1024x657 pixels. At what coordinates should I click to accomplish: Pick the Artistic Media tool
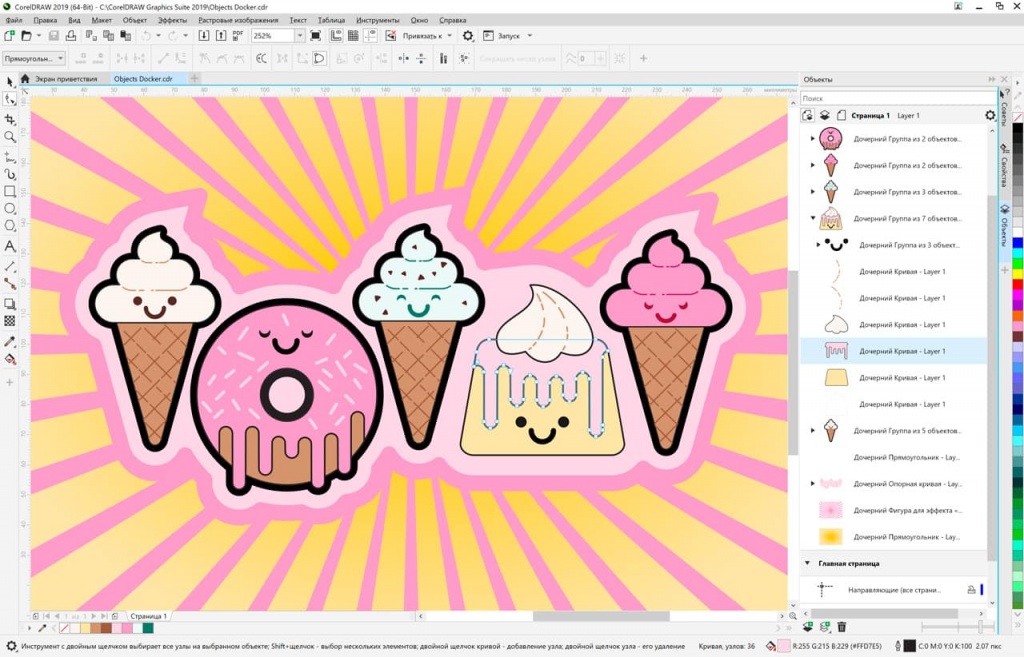point(9,174)
